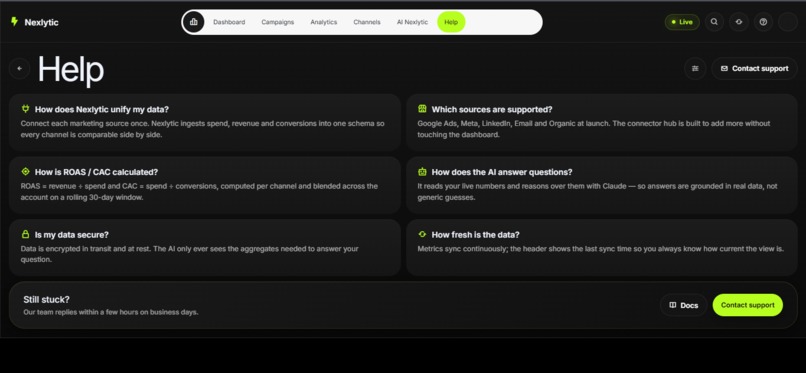Image resolution: width=806 pixels, height=373 pixels.
Task: Toggle the Live status indicator
Action: click(682, 22)
